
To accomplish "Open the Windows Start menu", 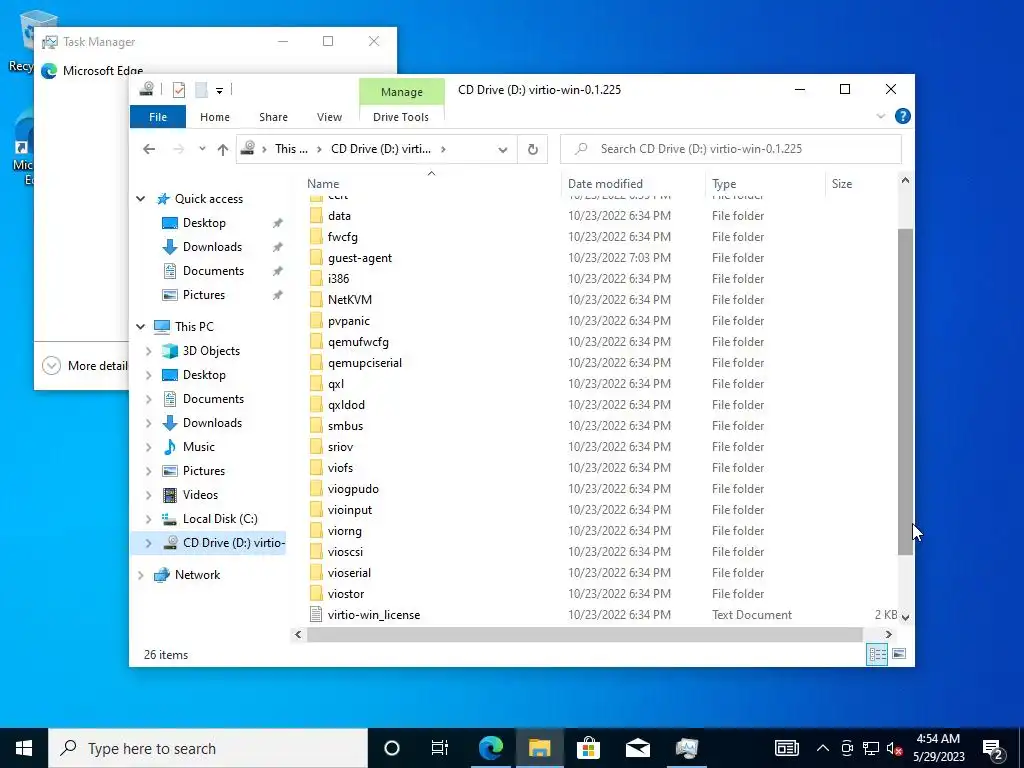I will click(x=24, y=748).
